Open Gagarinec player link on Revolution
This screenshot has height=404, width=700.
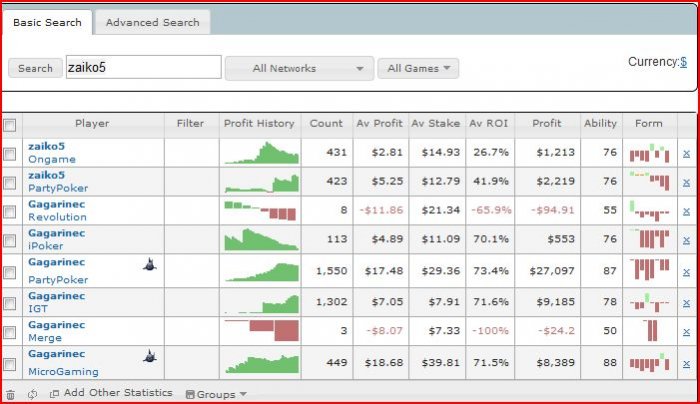[57, 204]
